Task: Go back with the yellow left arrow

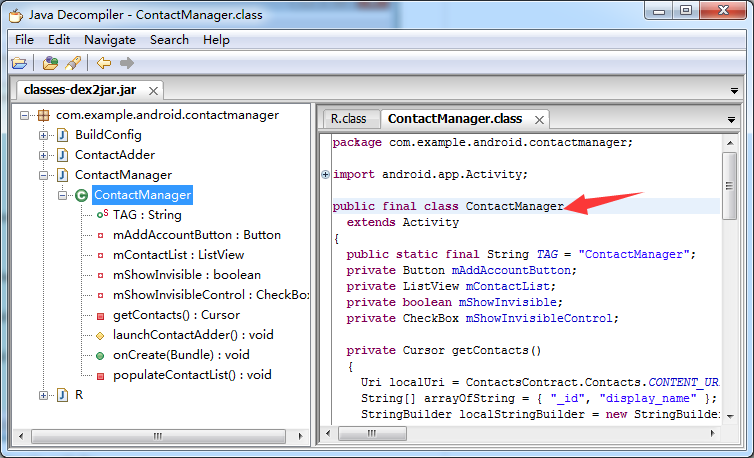Action: click(x=103, y=63)
